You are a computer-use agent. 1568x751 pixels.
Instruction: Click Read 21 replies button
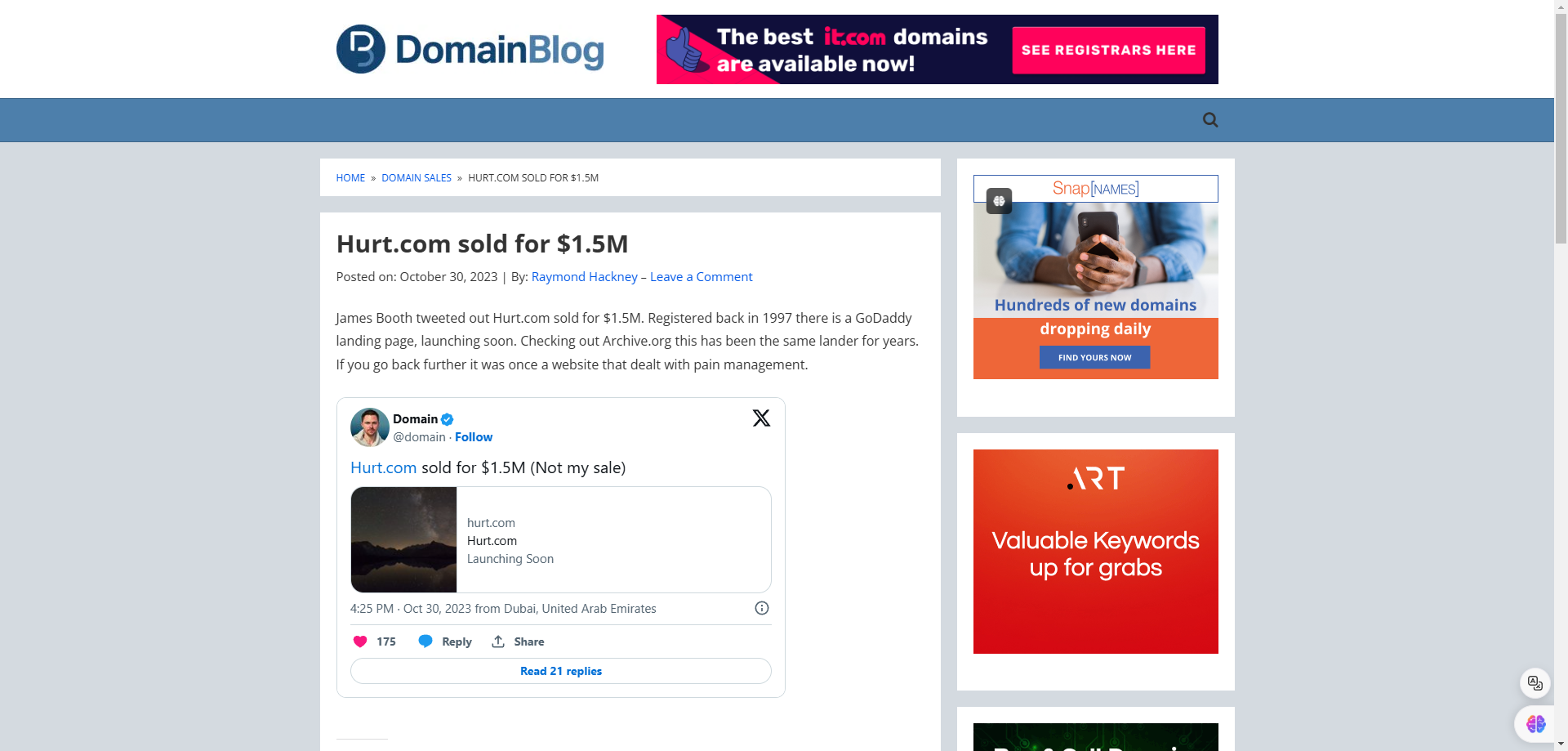[x=561, y=671]
